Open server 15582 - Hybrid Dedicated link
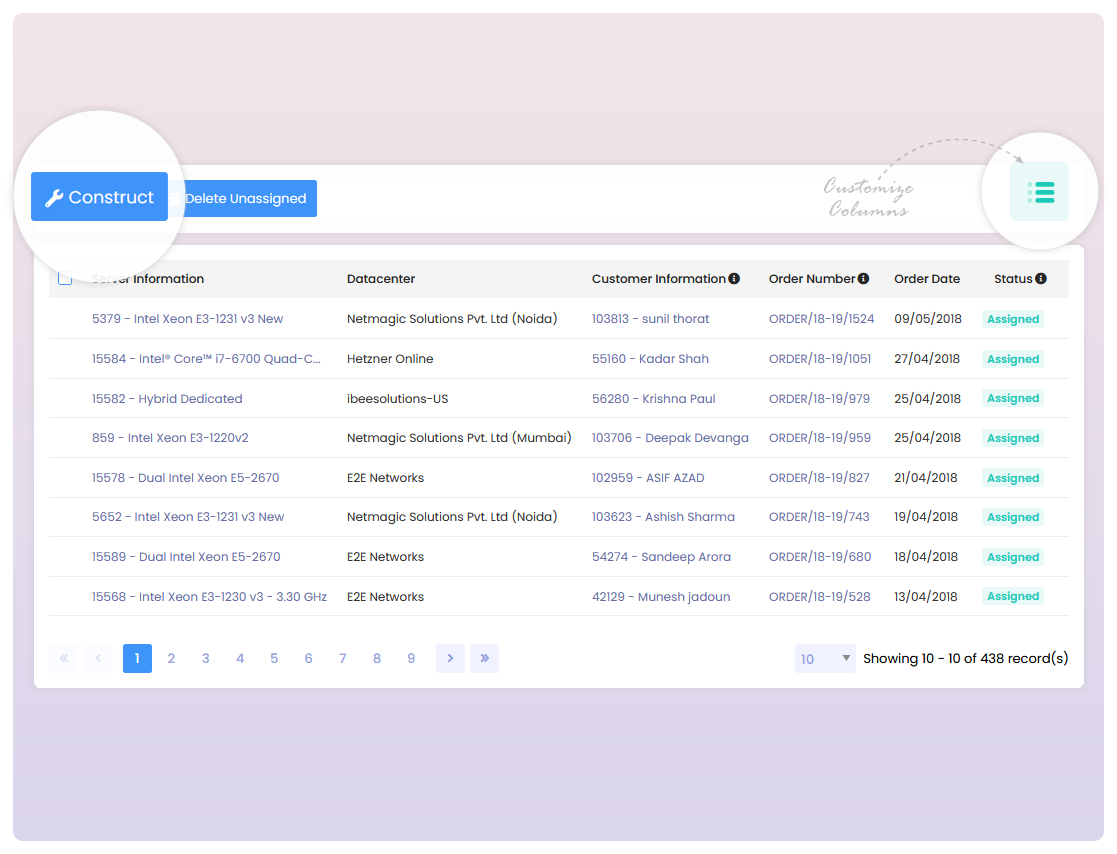The height and width of the screenshot is (854, 1117). pos(167,398)
